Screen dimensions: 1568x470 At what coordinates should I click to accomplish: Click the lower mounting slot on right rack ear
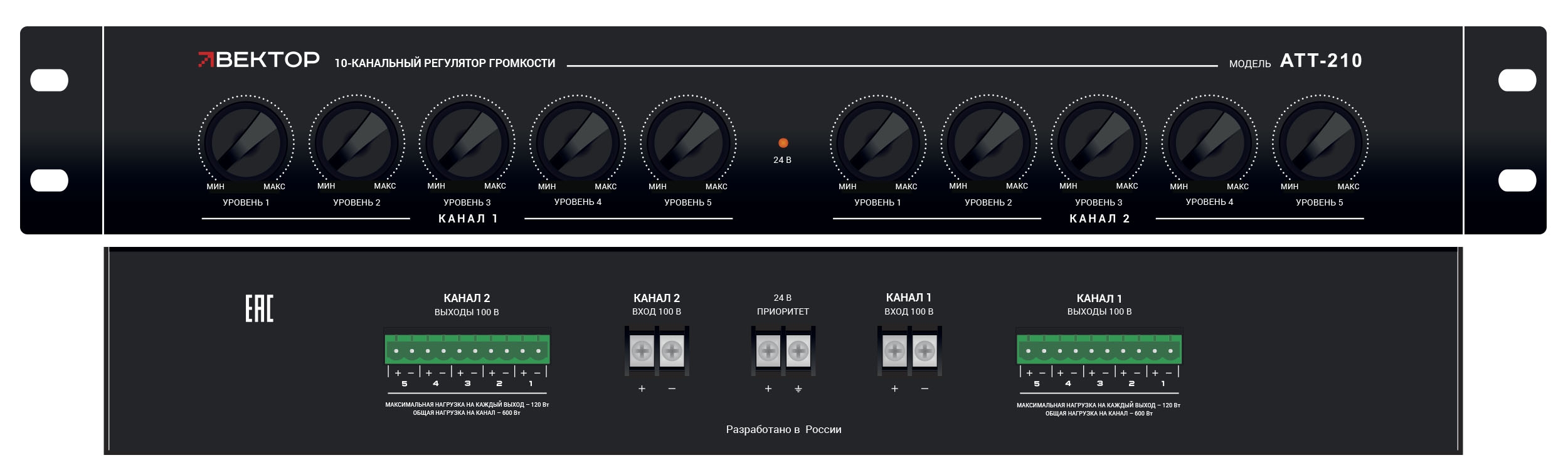pyautogui.click(x=1517, y=180)
